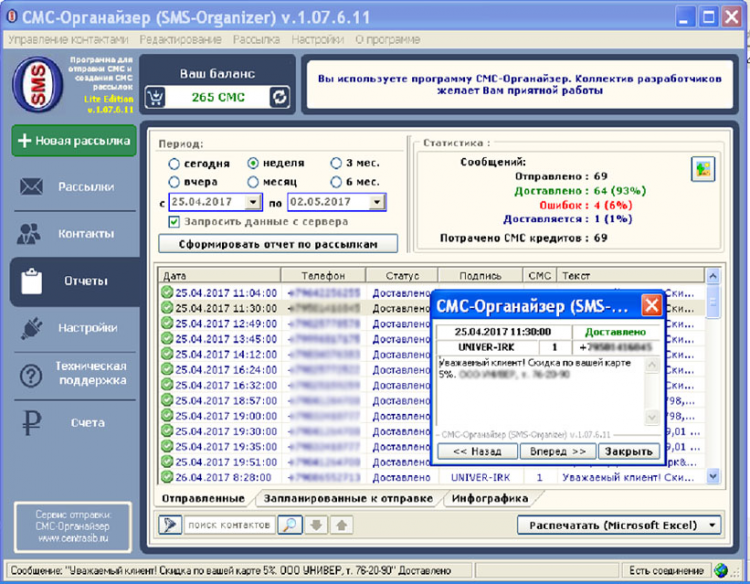Open О программе menu
Image resolution: width=750 pixels, height=584 pixels.
[387, 40]
